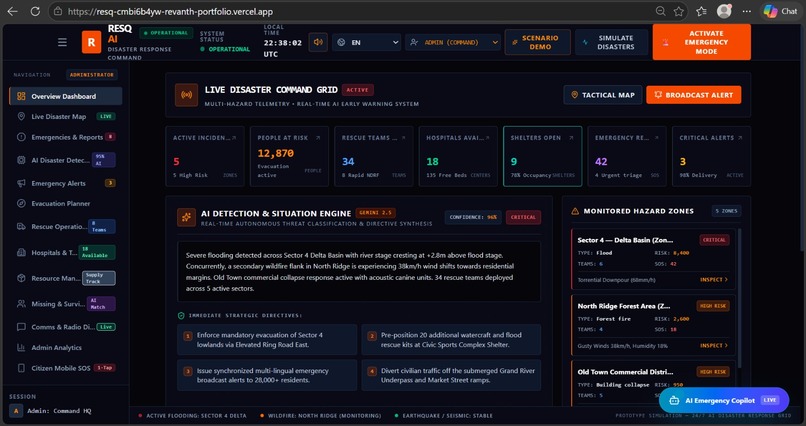
Task: Expand the Critical Alerts card arrow
Action: pyautogui.click(x=740, y=138)
